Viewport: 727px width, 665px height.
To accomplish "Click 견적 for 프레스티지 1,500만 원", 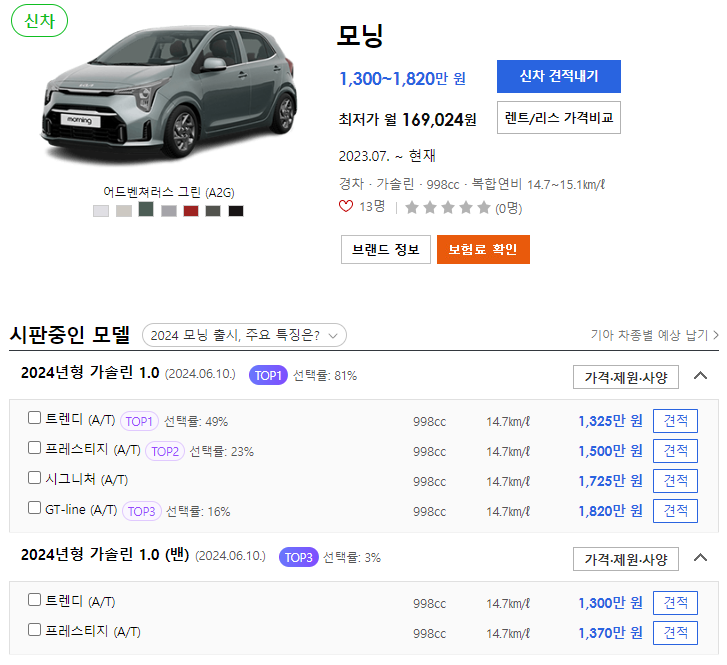I will click(x=675, y=451).
